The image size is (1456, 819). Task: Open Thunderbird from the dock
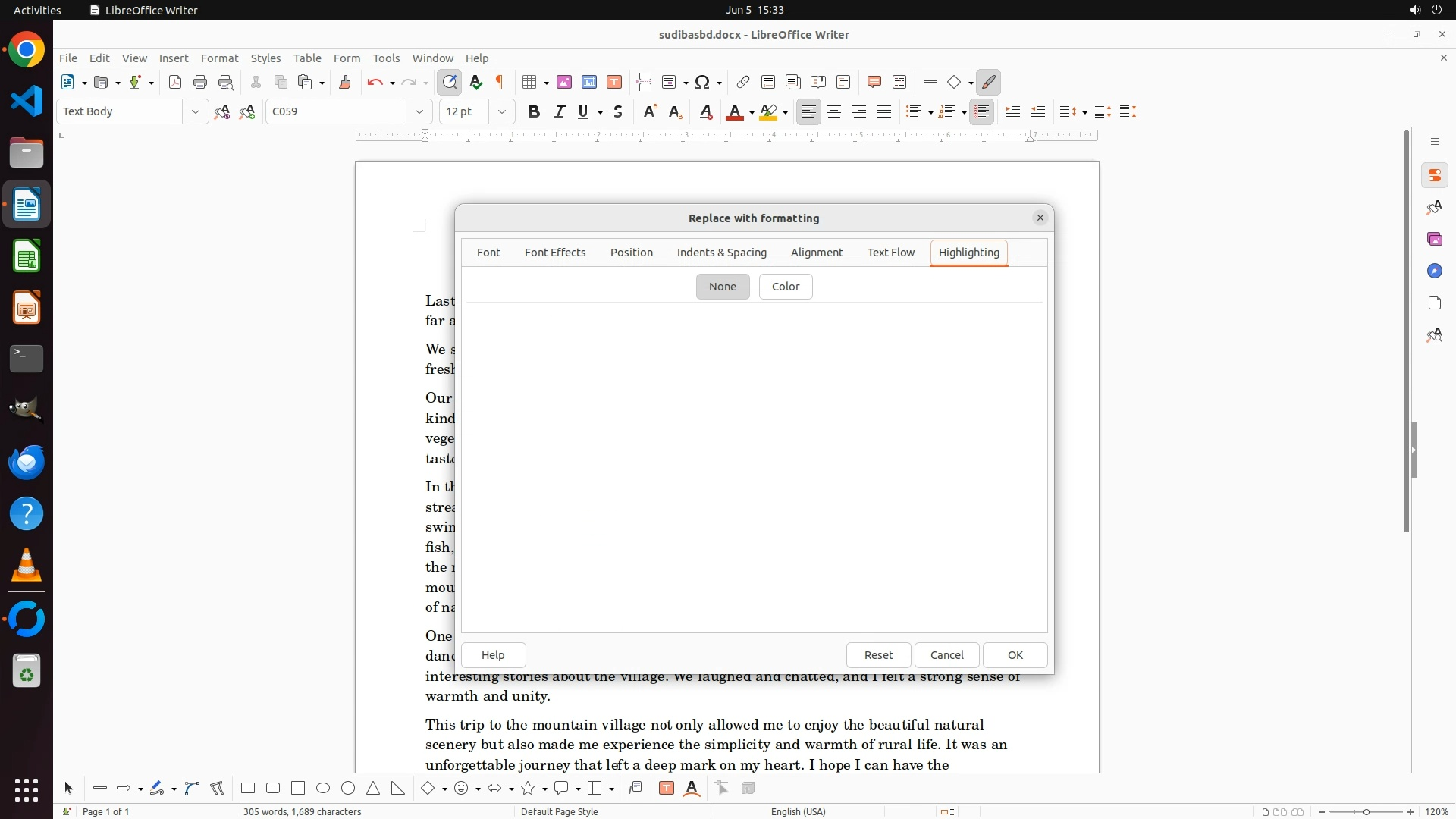[x=27, y=462]
